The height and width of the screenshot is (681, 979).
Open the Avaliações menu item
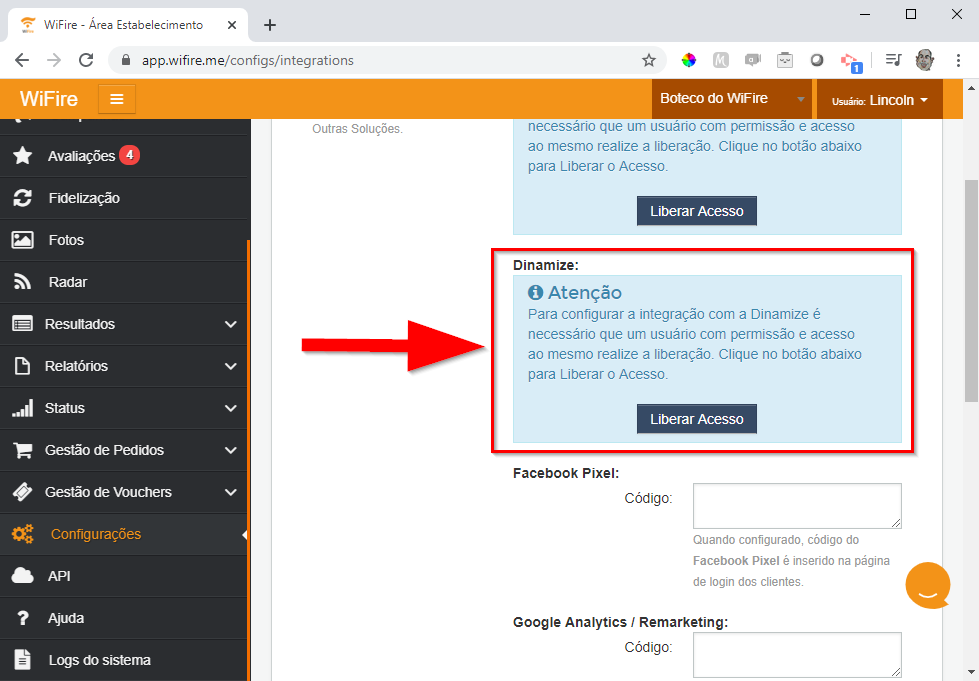click(124, 155)
